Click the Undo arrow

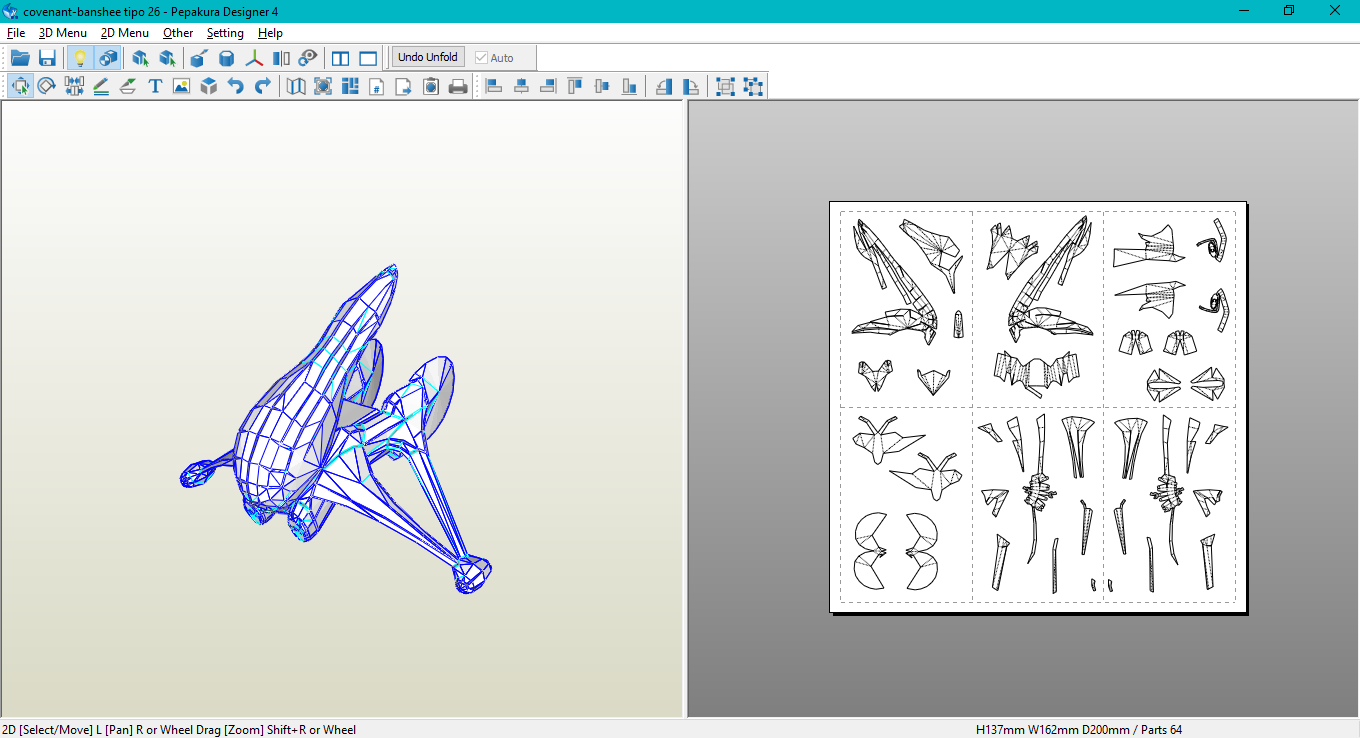pos(235,86)
